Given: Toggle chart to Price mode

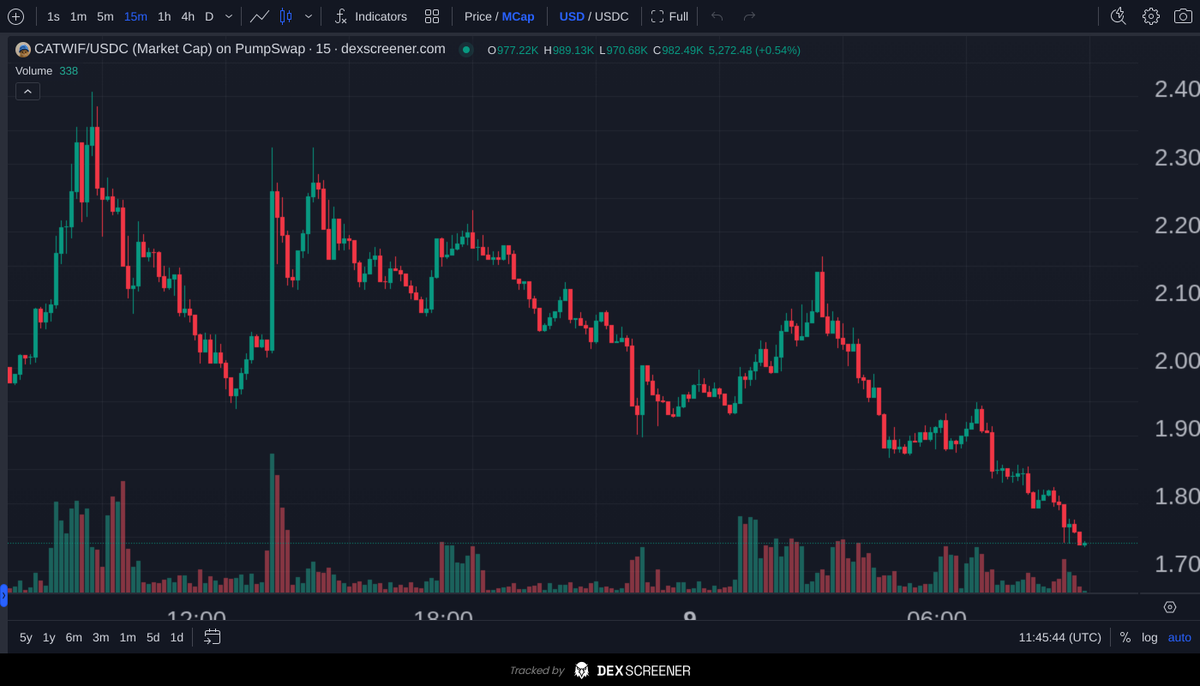Looking at the screenshot, I should 478,16.
